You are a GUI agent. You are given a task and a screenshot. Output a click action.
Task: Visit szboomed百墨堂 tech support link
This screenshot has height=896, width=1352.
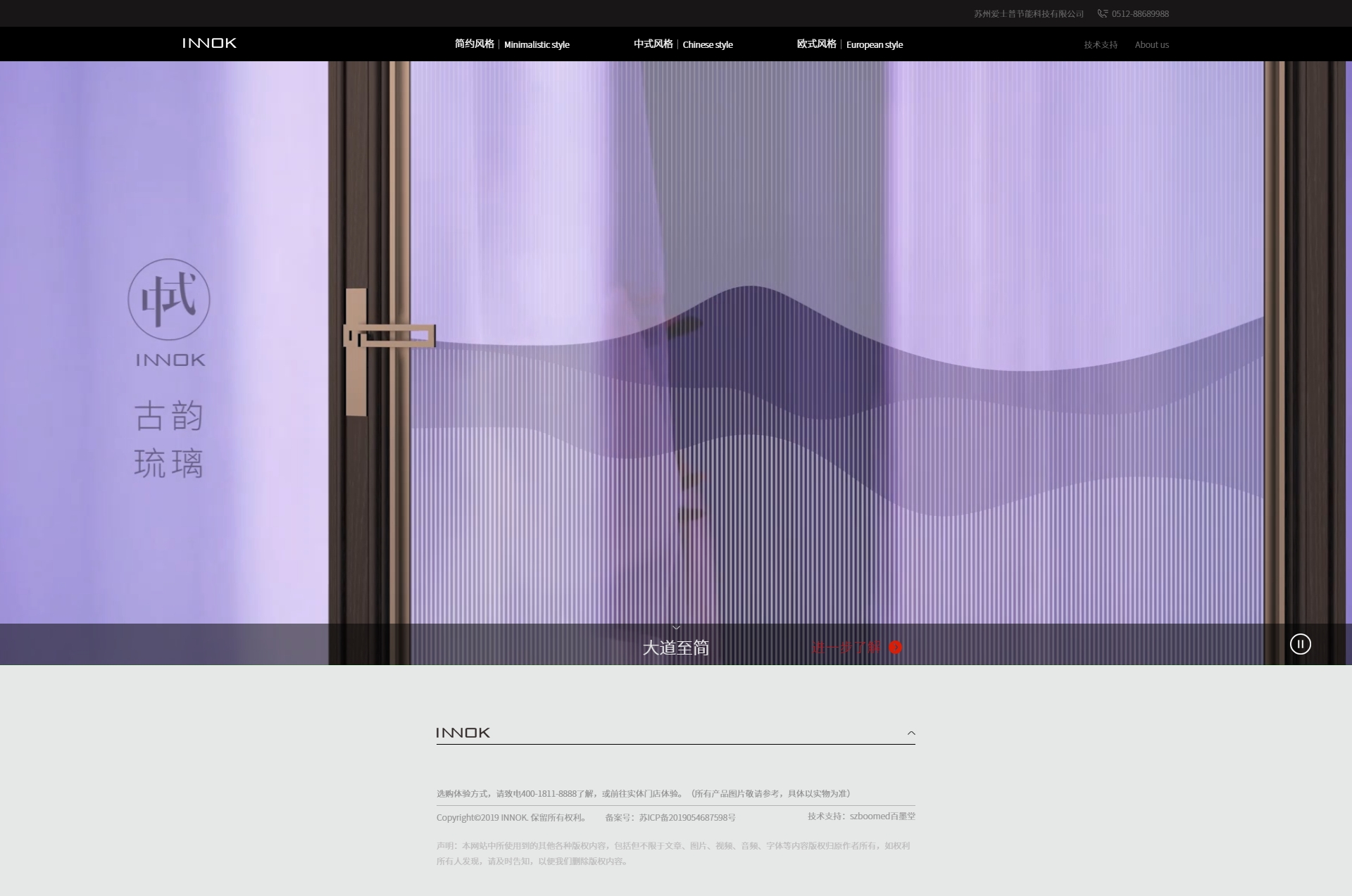click(x=882, y=816)
